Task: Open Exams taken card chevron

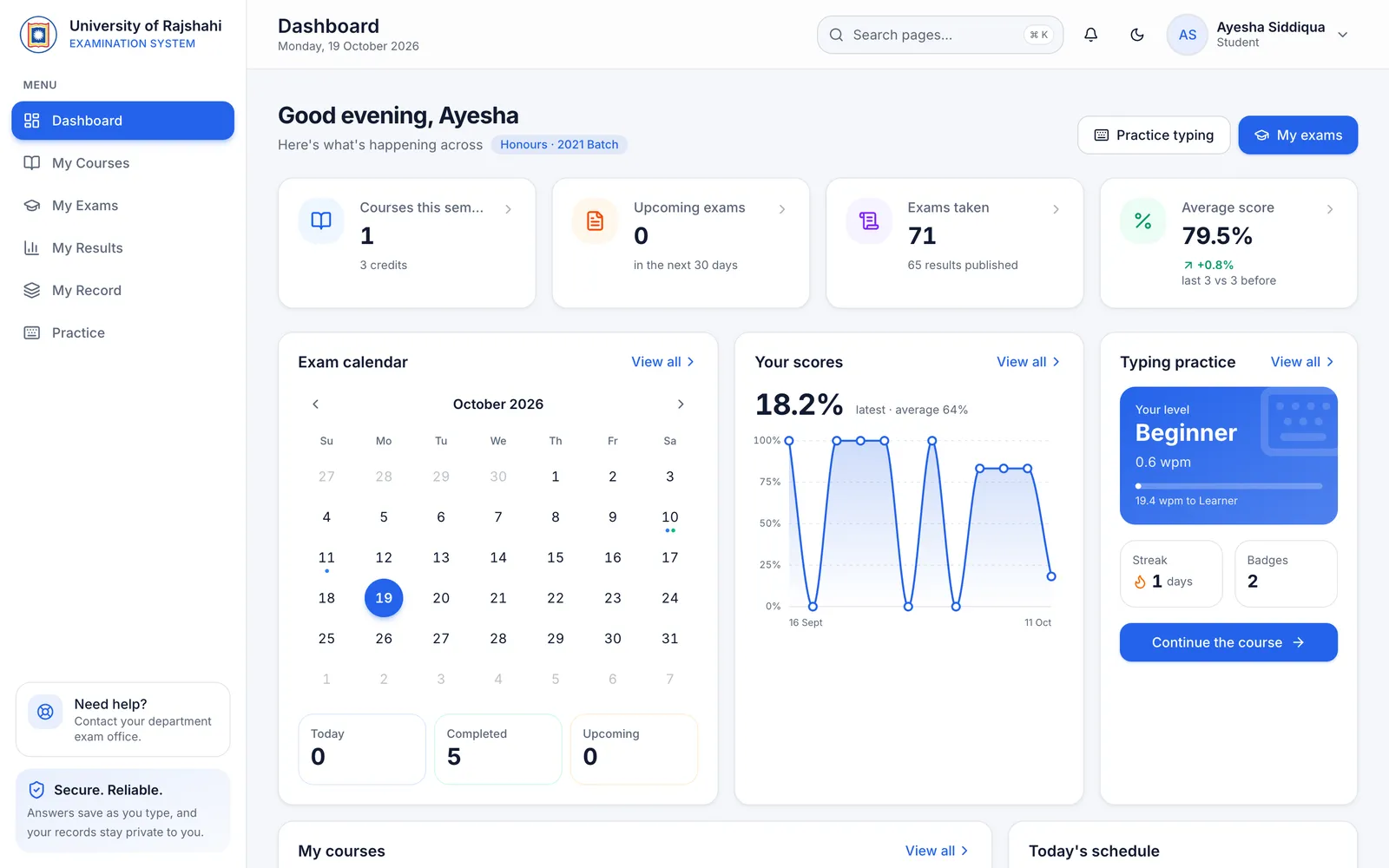Action: [x=1056, y=209]
